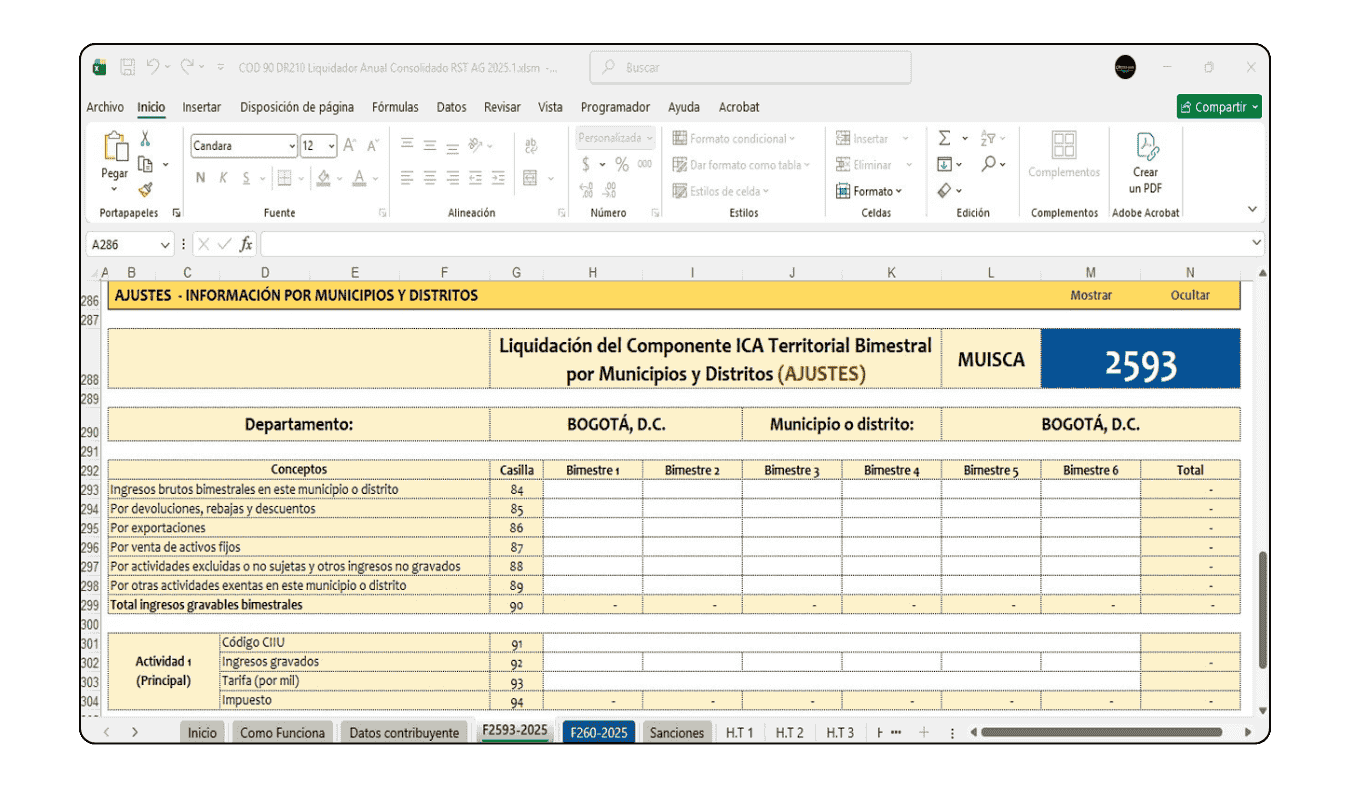Open the Candara font name dropdown

pyautogui.click(x=293, y=144)
